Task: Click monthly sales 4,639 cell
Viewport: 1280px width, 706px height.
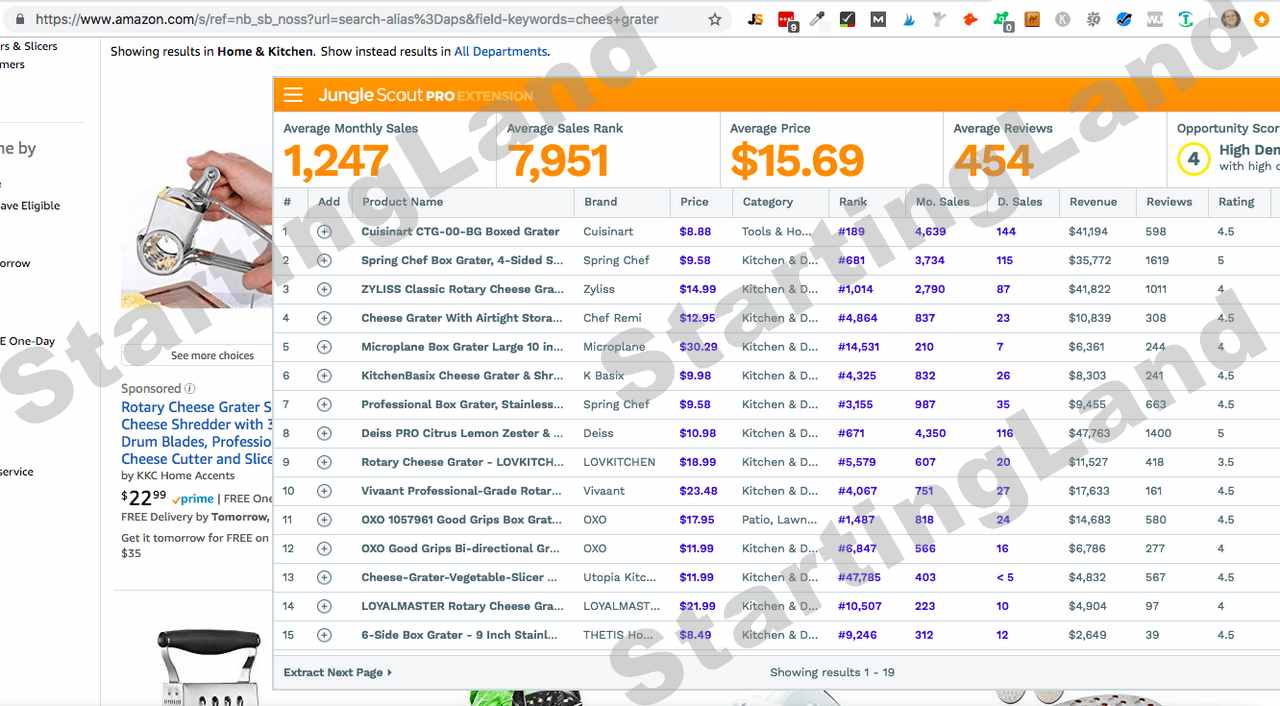Action: point(930,232)
